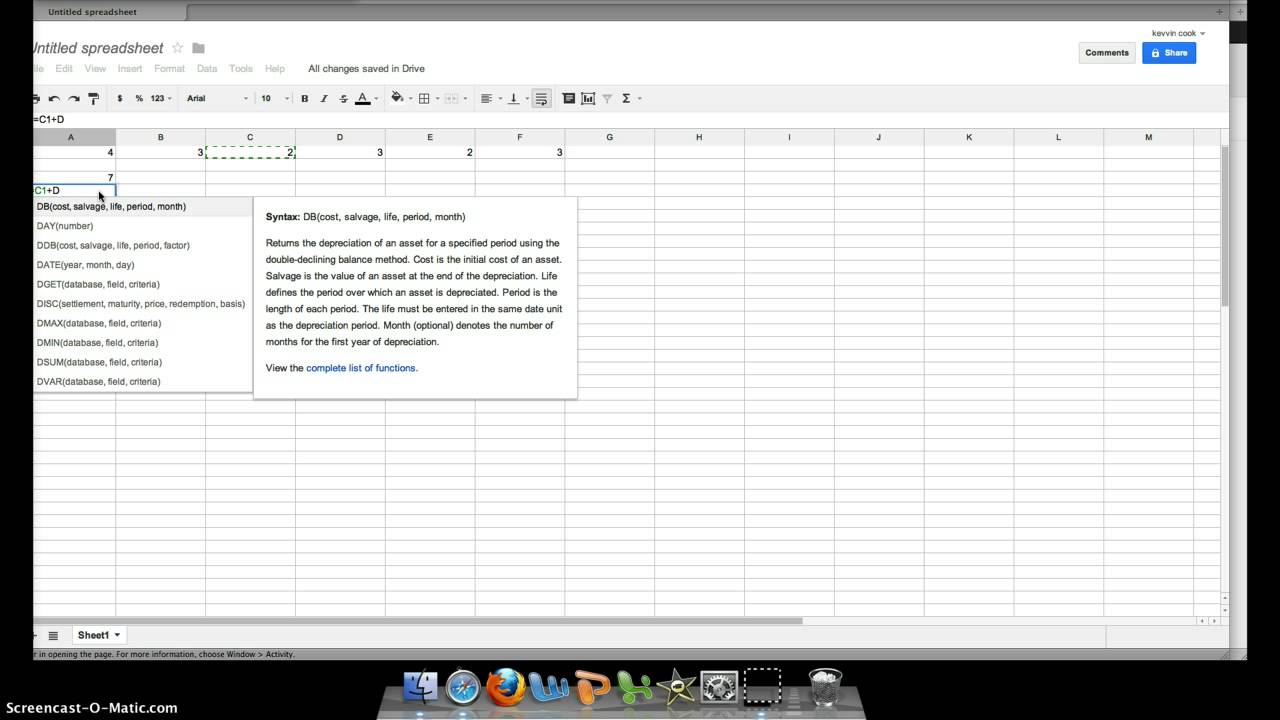
Task: Choose DATE(year, month, day) suggestion
Action: pos(142,265)
